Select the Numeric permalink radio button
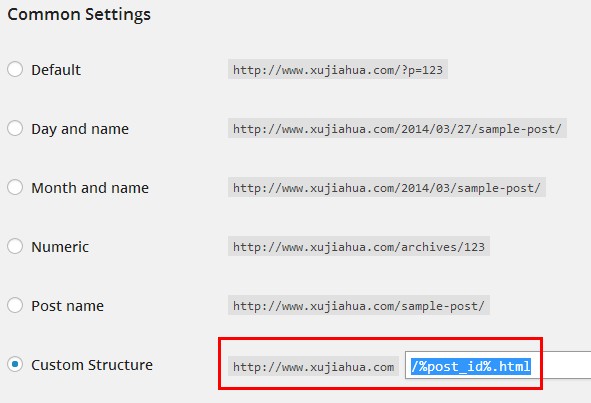Viewport: 591px width, 403px height. coord(15,246)
